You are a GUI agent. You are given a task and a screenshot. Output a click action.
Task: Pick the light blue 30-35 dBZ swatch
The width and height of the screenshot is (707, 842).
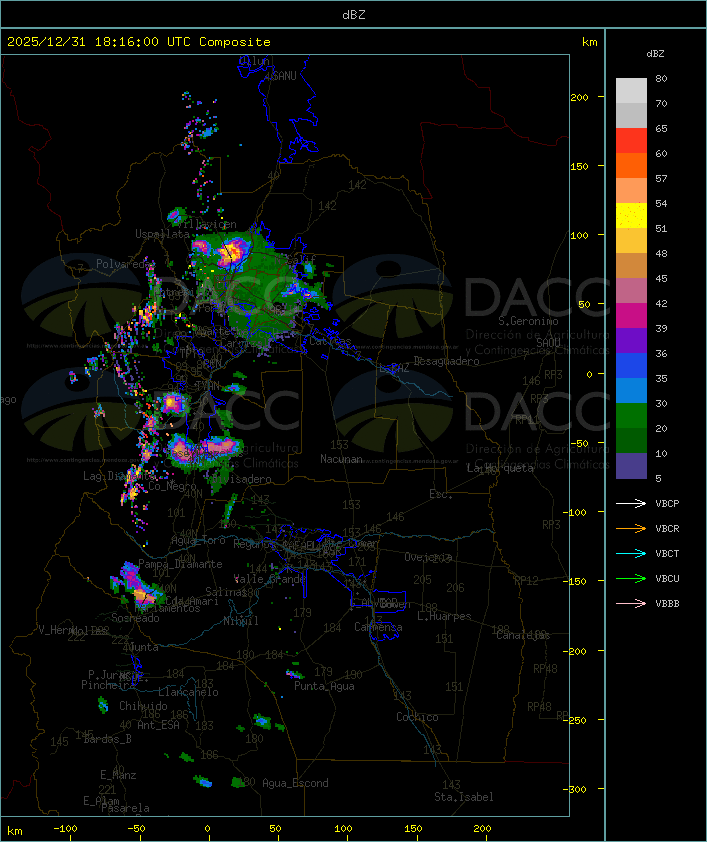click(x=631, y=390)
